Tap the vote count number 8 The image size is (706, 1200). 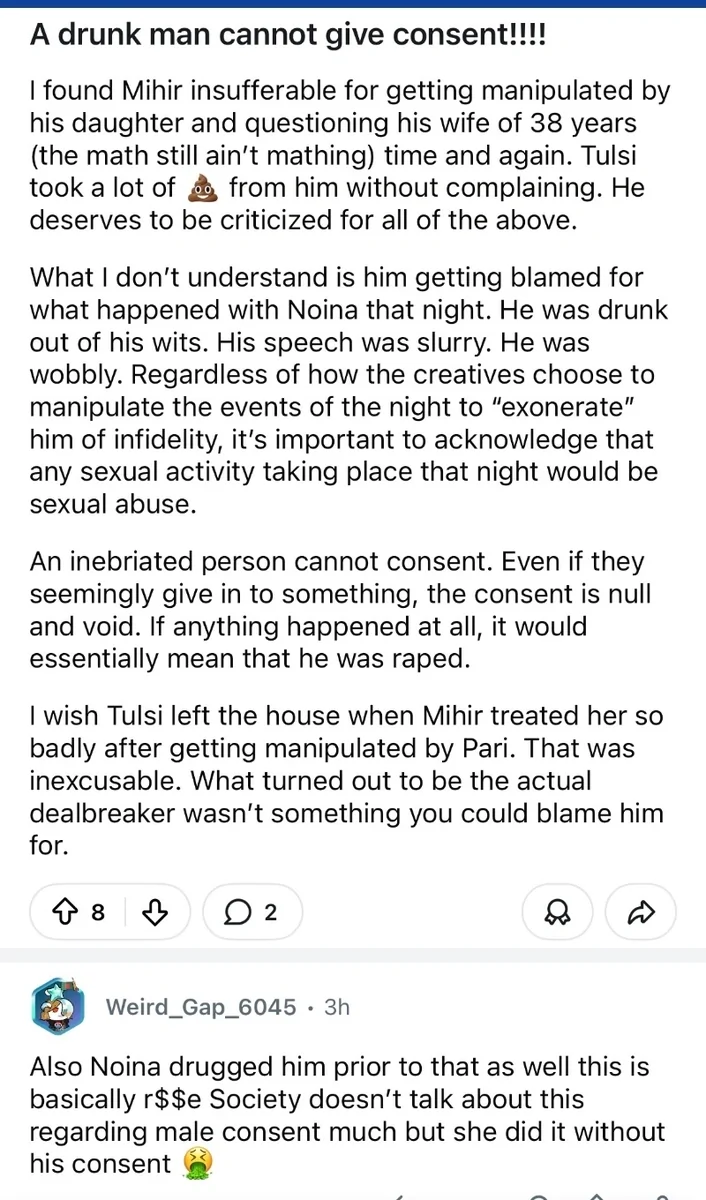click(x=98, y=912)
